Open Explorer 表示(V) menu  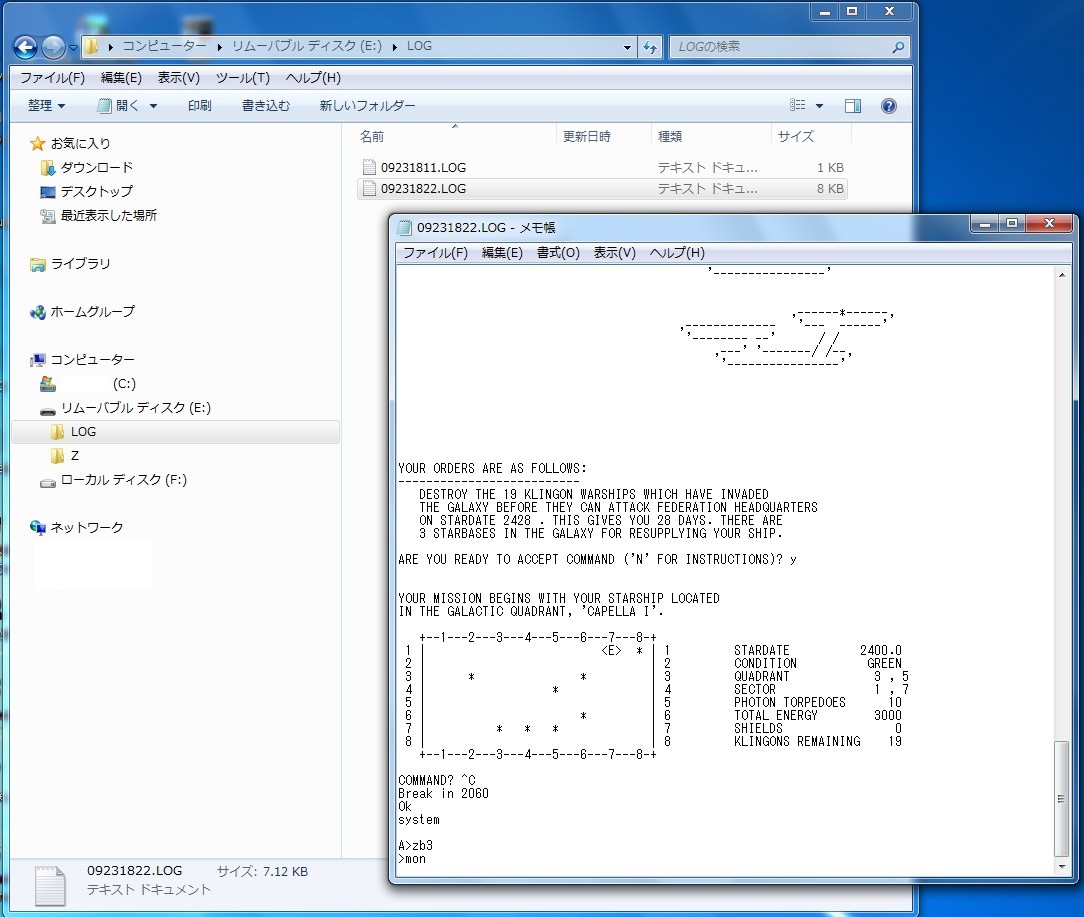click(x=178, y=77)
